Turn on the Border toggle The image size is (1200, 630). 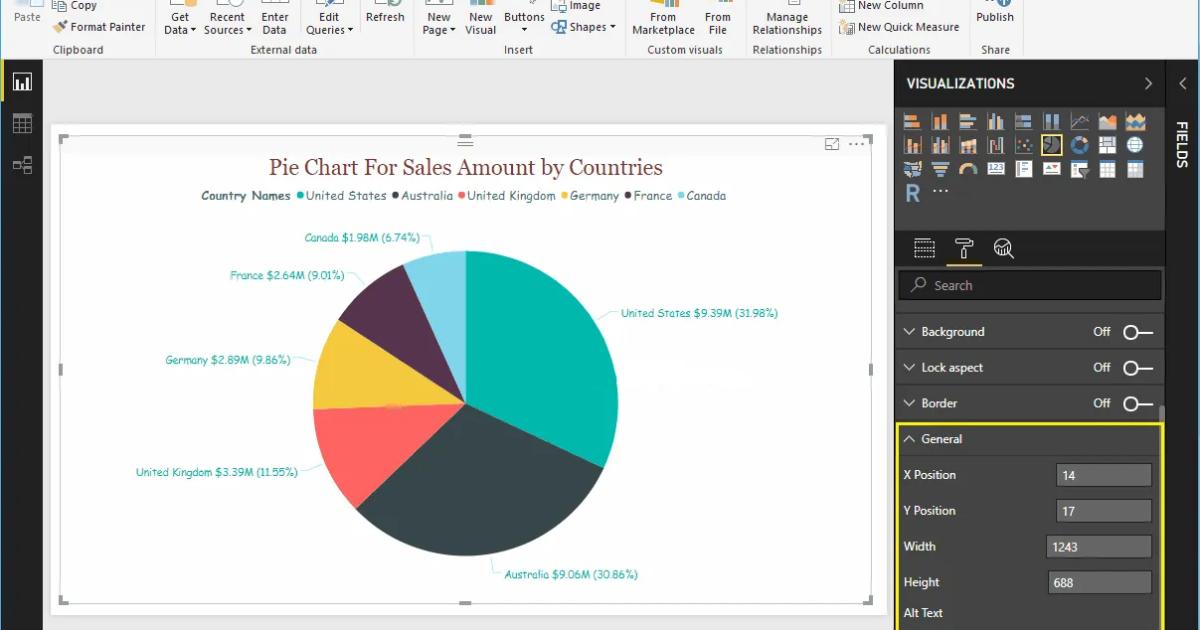1135,403
